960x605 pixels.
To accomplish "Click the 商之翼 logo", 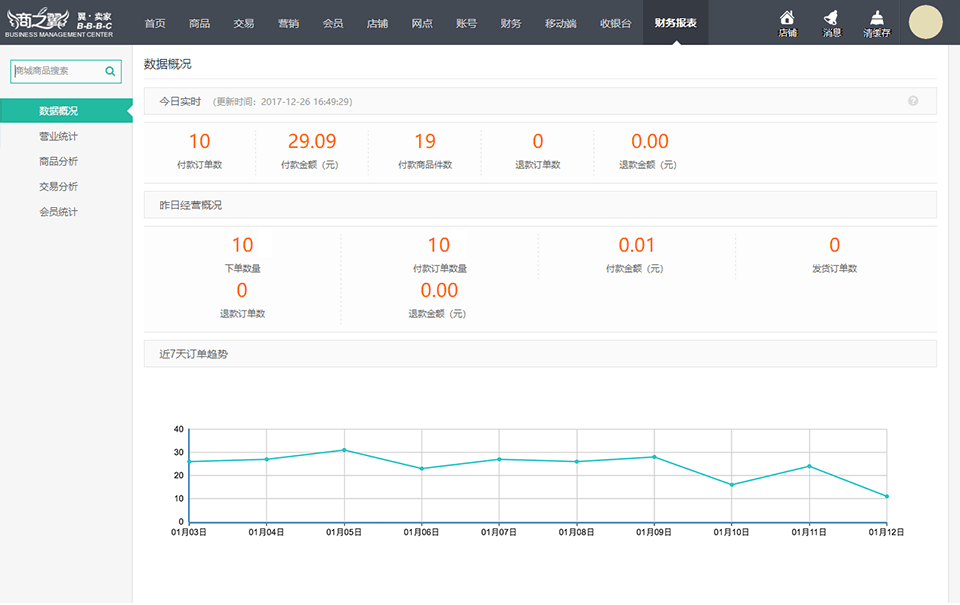I will [60, 22].
